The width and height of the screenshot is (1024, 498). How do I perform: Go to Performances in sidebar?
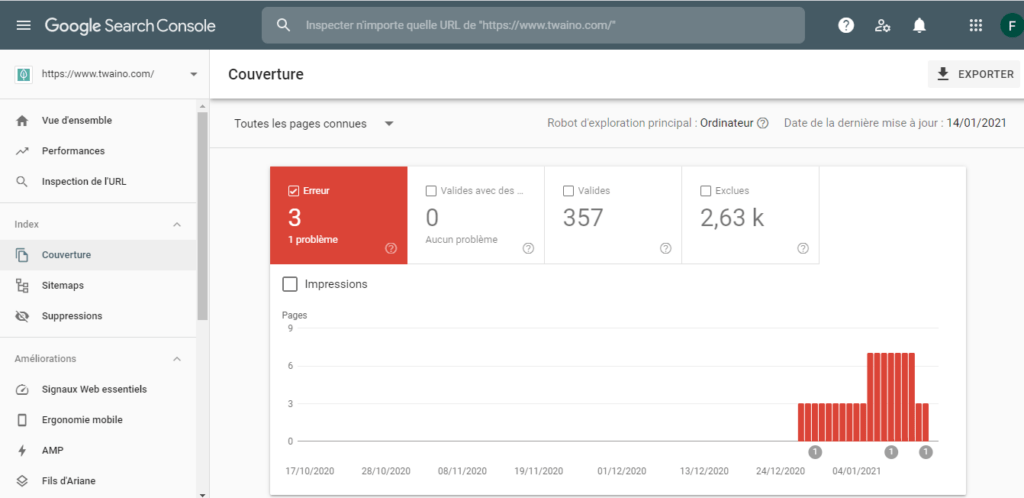point(73,151)
